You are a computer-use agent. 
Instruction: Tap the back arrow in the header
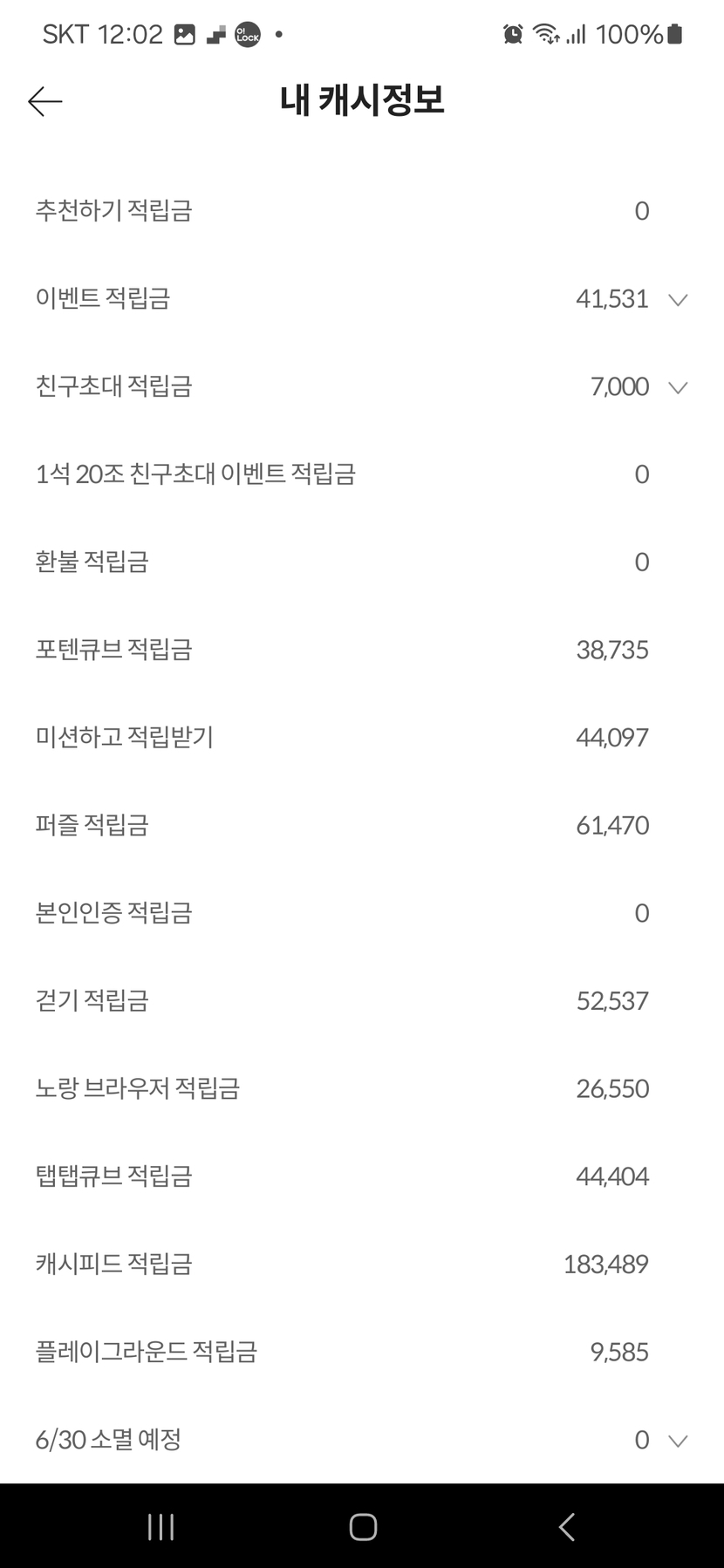[x=44, y=102]
